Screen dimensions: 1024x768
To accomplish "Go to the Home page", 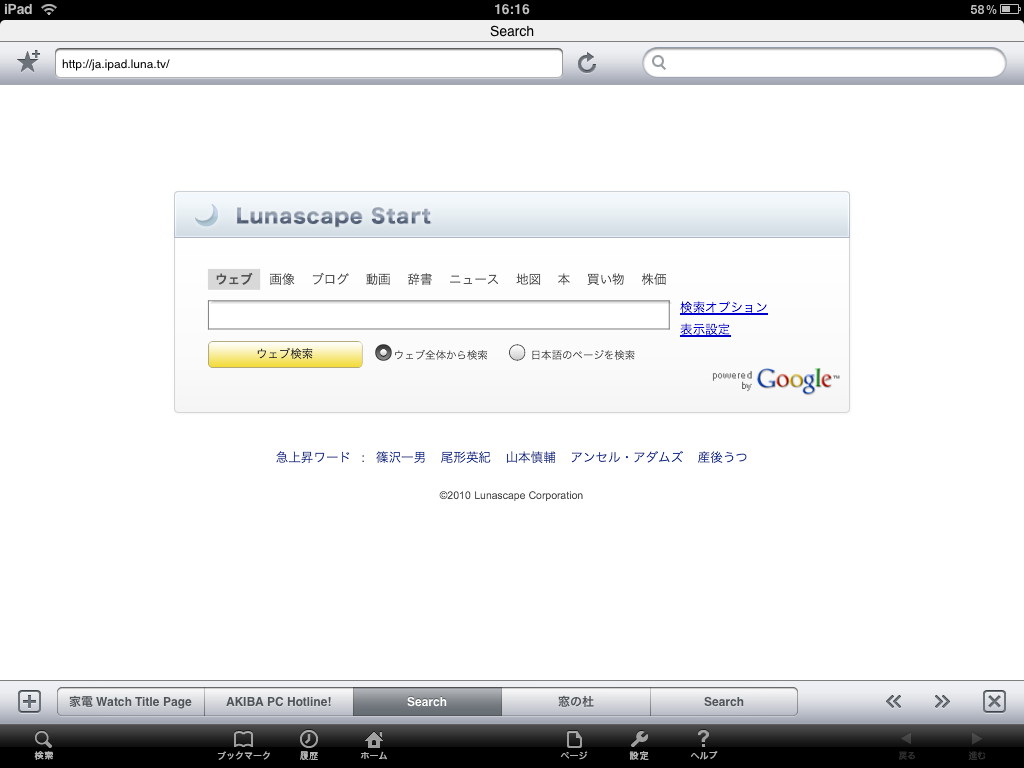I will point(372,744).
